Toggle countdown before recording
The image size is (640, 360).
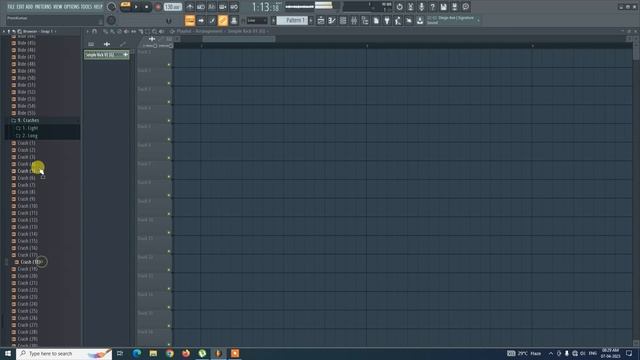212,7
